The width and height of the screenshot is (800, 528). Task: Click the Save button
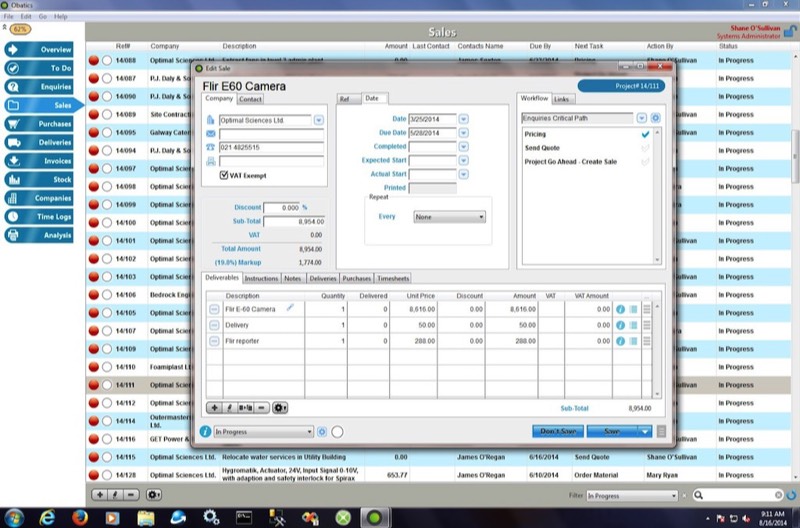point(612,432)
